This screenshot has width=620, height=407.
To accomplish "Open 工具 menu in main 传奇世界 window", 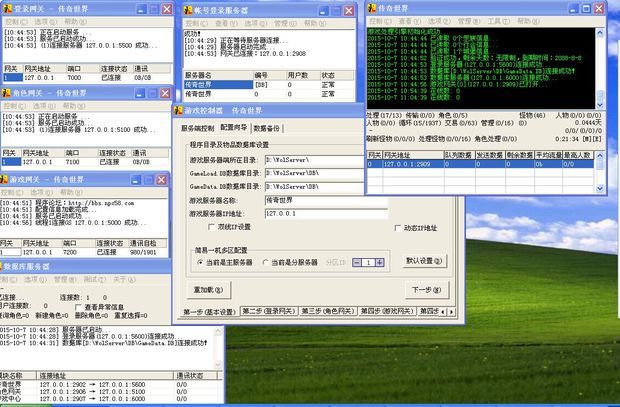I will tap(499, 21).
